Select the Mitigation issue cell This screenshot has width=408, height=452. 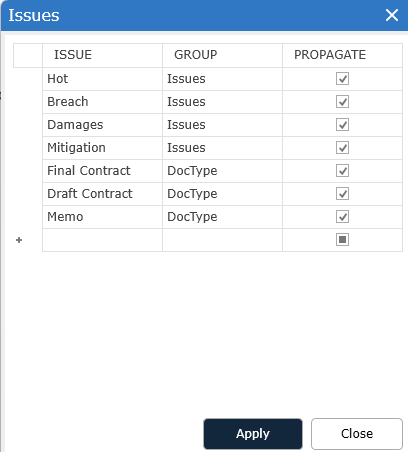pyautogui.click(x=102, y=148)
